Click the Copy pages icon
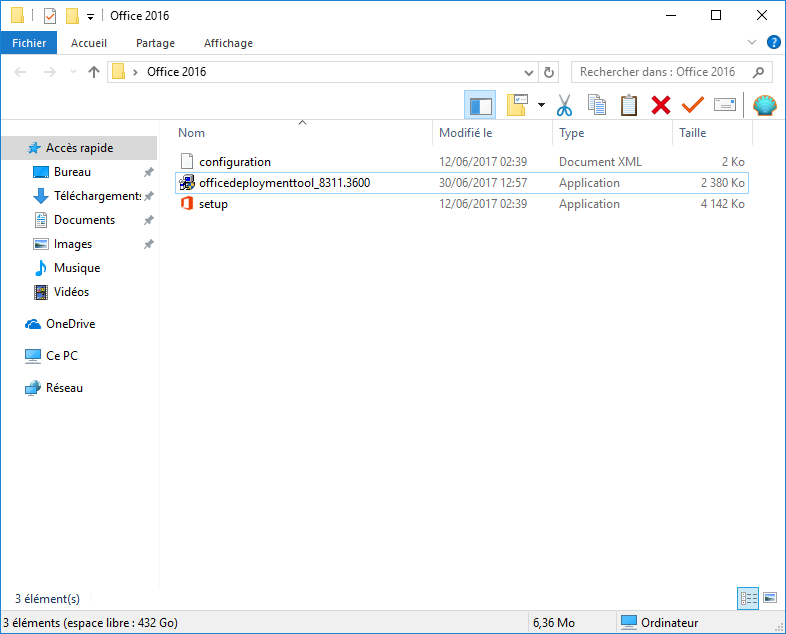 point(597,105)
